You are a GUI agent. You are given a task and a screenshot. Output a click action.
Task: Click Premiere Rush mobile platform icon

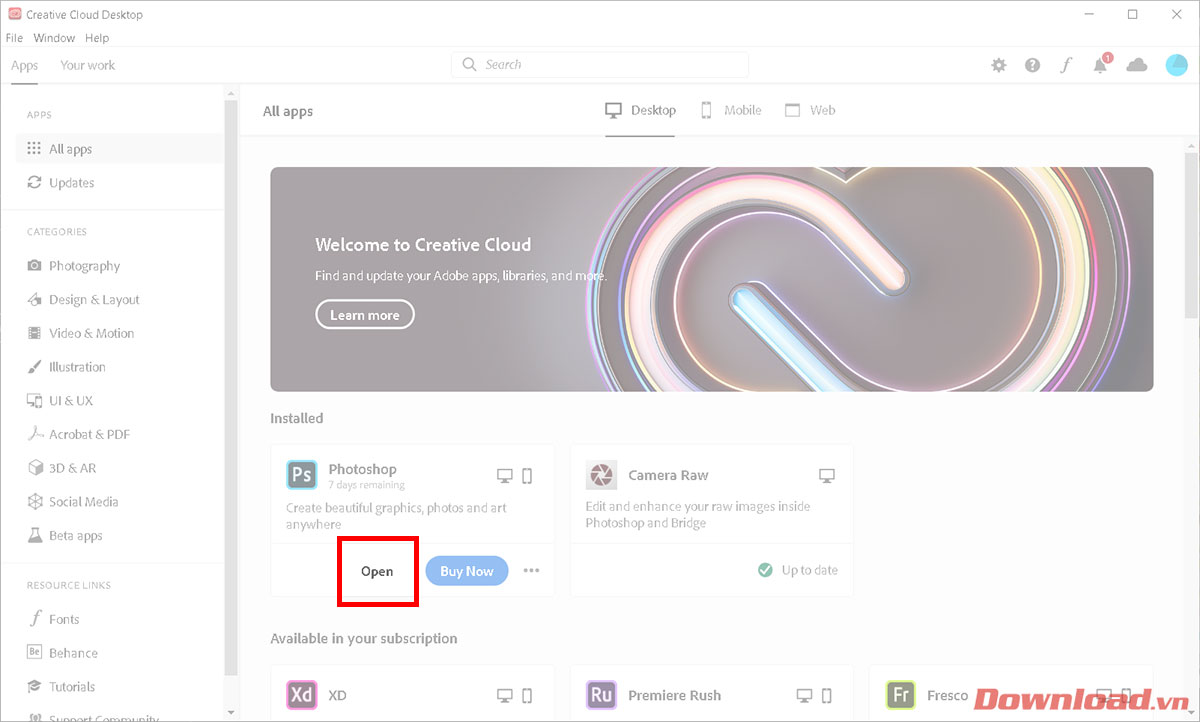point(828,695)
